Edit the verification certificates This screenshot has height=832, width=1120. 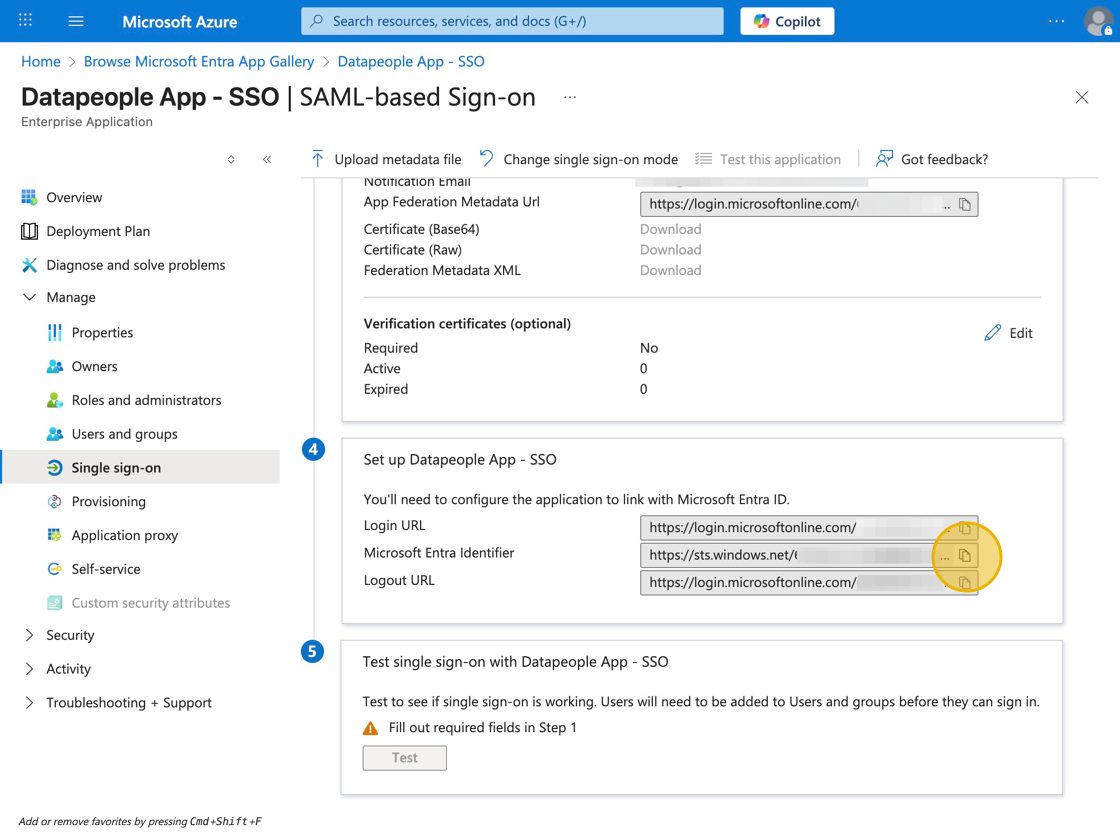pos(1008,333)
